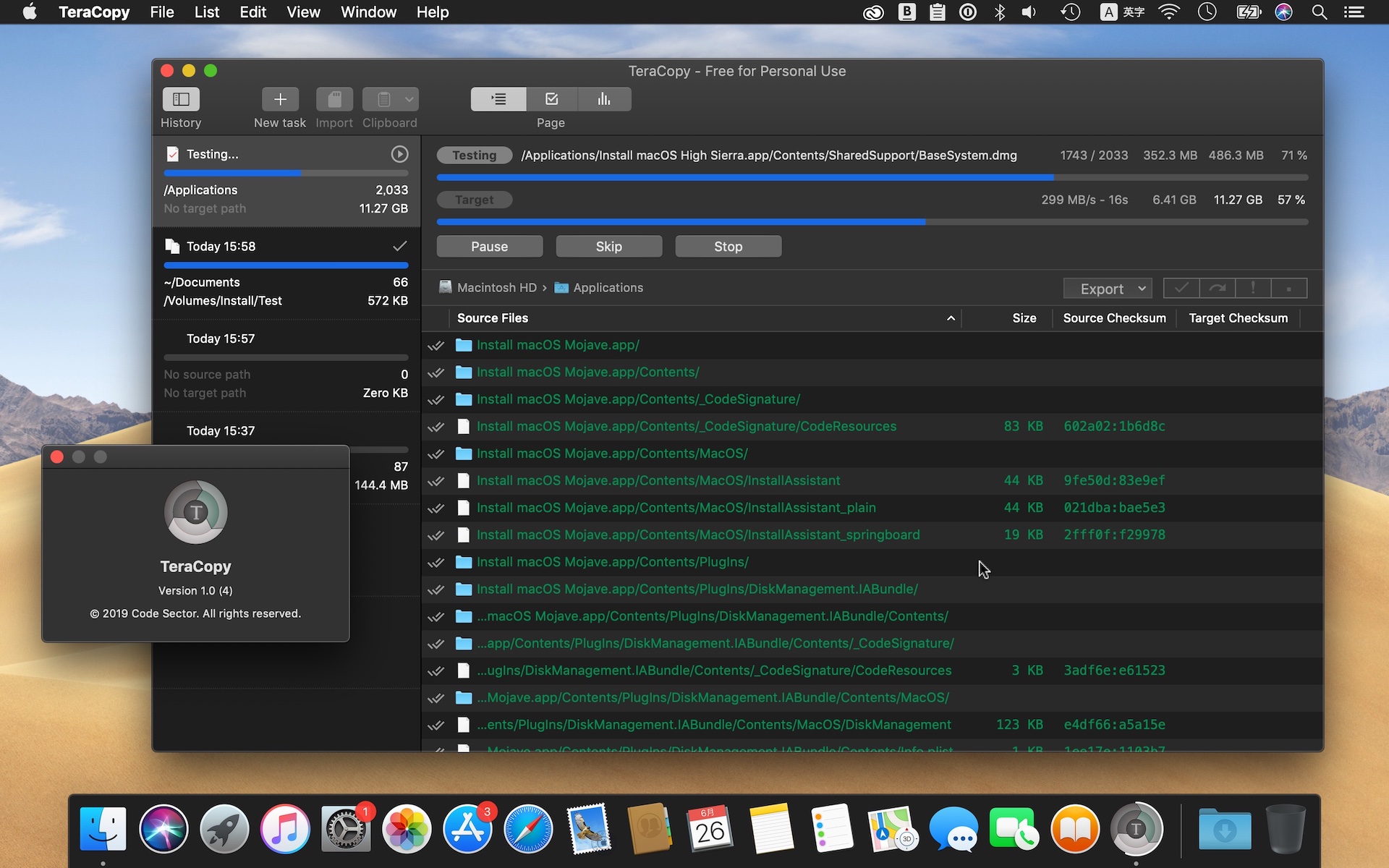Filter by skipped arrow icon

pos(1218,289)
